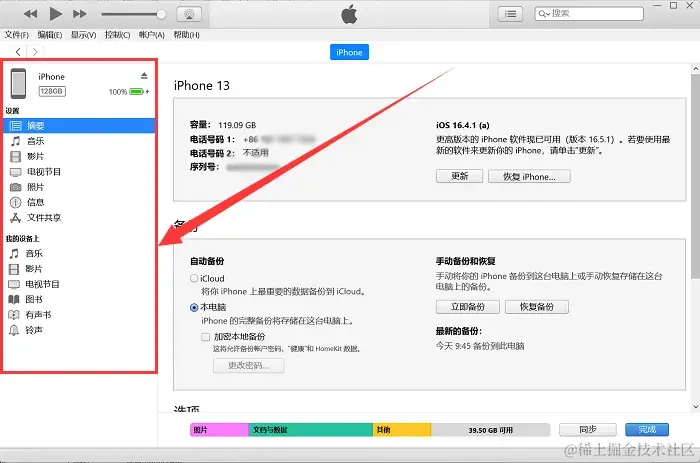Screen dimensions: 700x463
Task: Adjust the volume slider knob
Action: click(161, 14)
